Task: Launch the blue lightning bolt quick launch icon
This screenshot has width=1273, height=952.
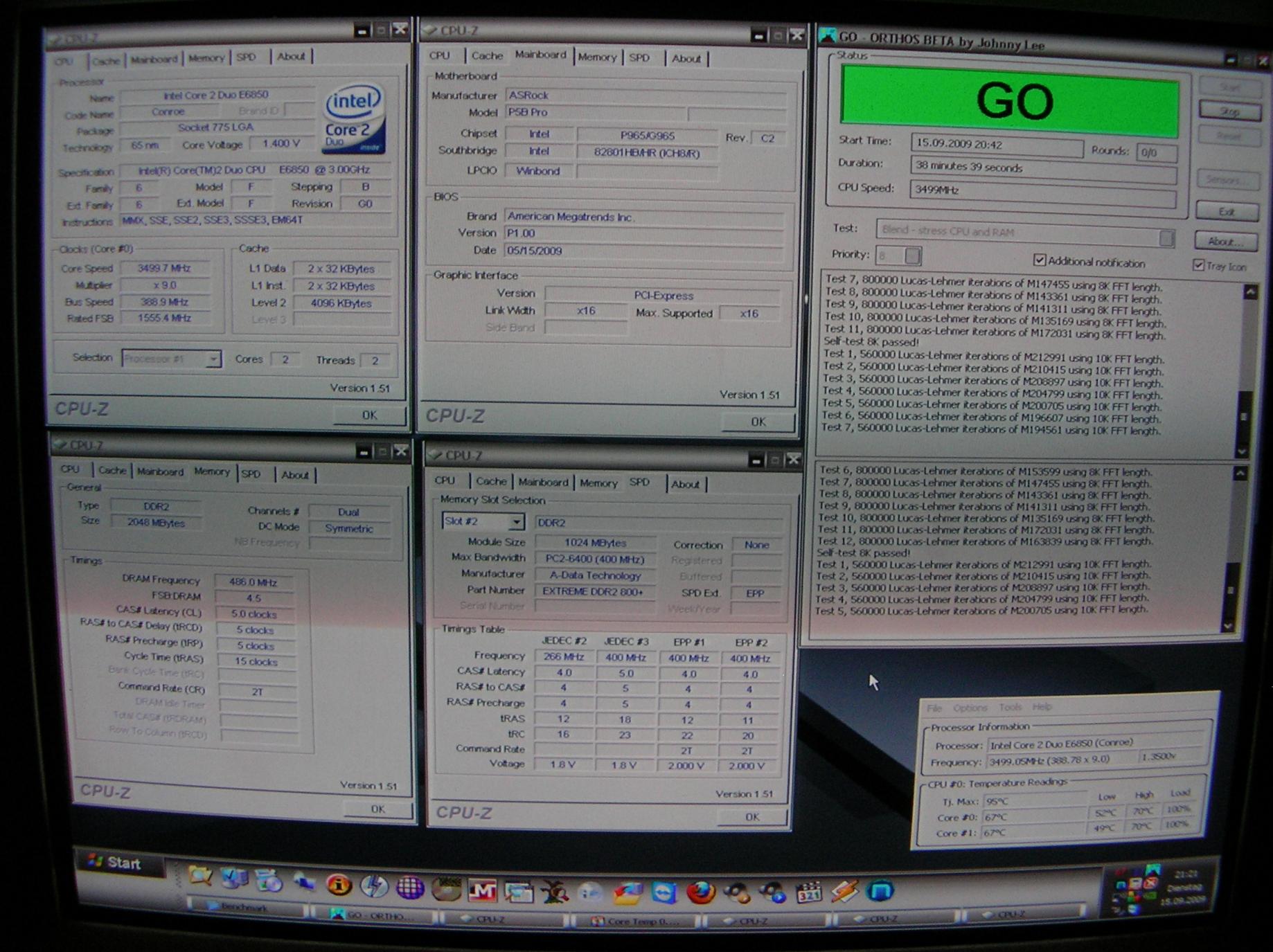Action: 374,886
